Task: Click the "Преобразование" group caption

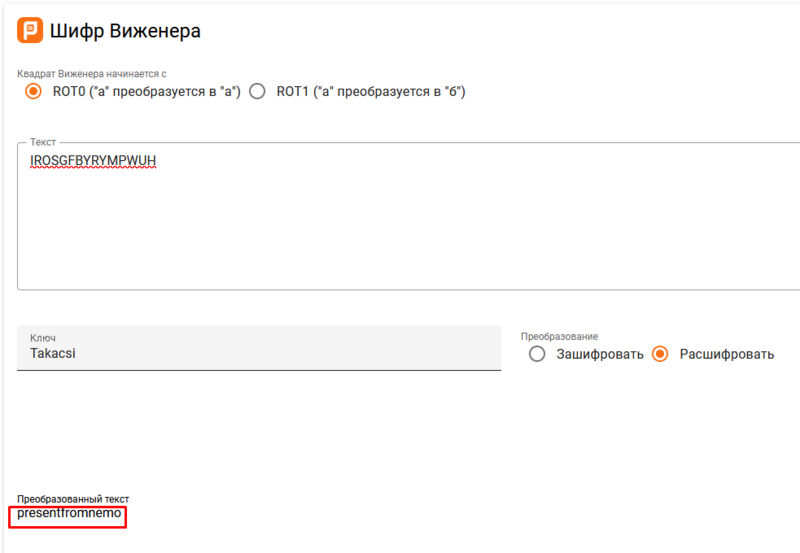Action: (x=566, y=337)
